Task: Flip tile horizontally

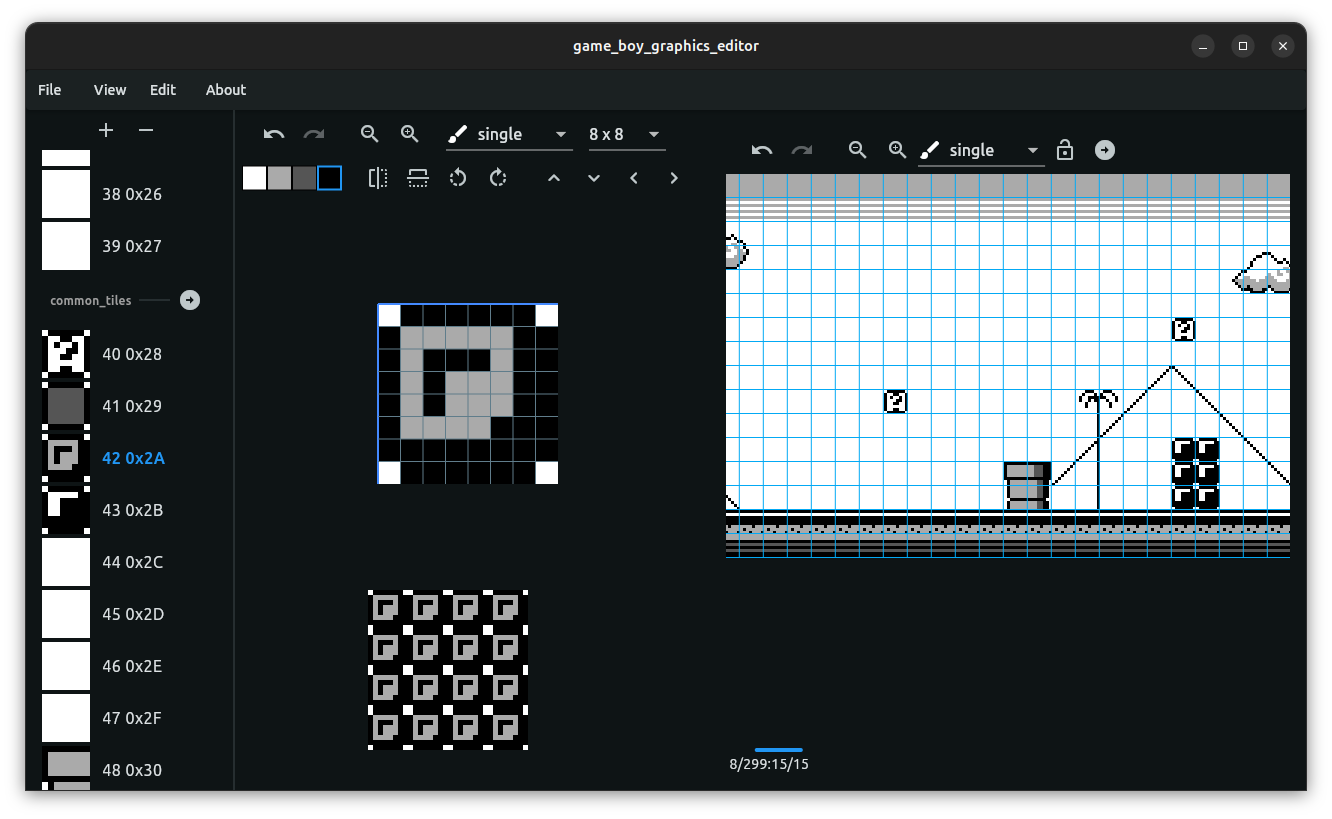Action: point(378,178)
